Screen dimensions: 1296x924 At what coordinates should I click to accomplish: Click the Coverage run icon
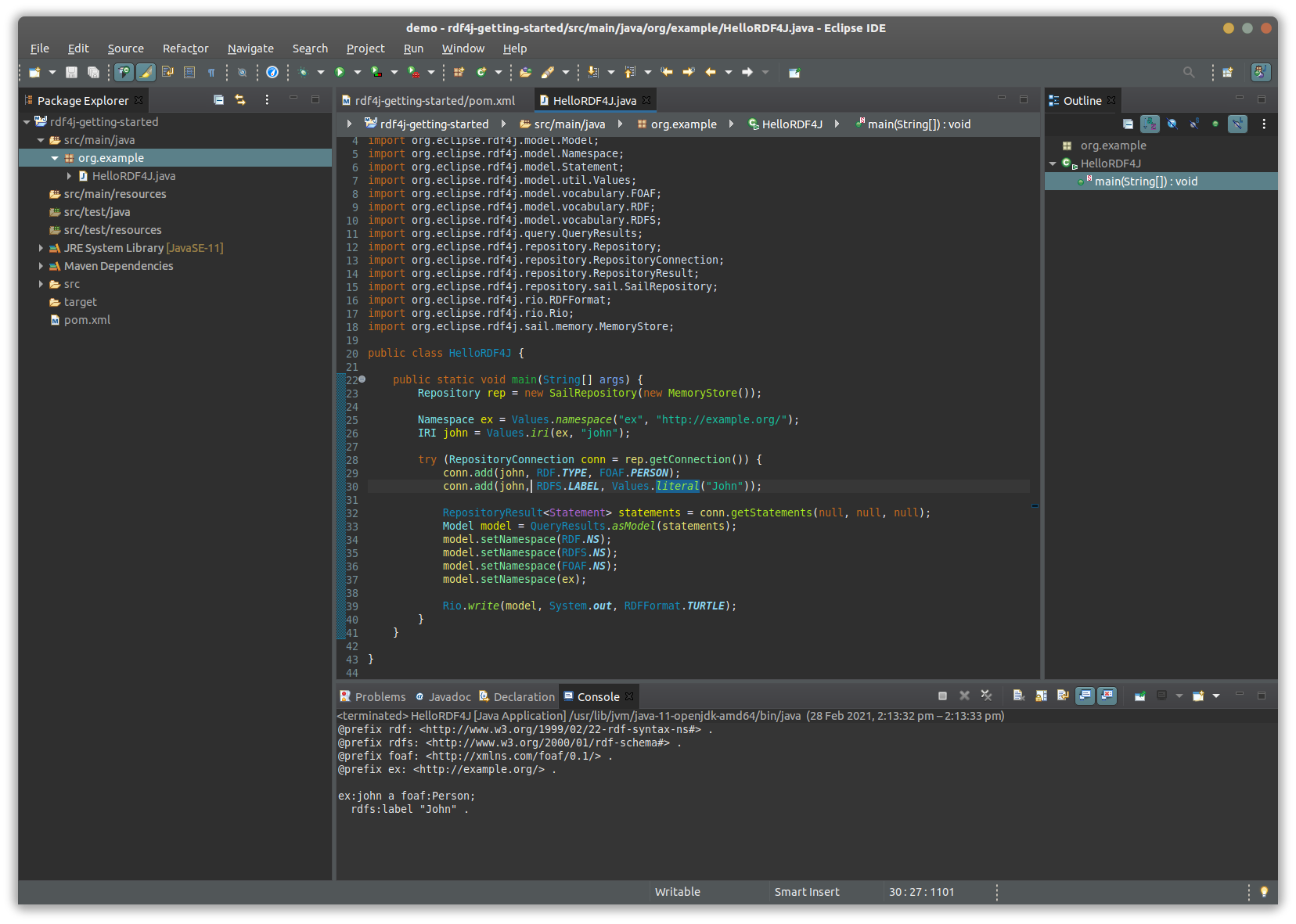tap(376, 73)
